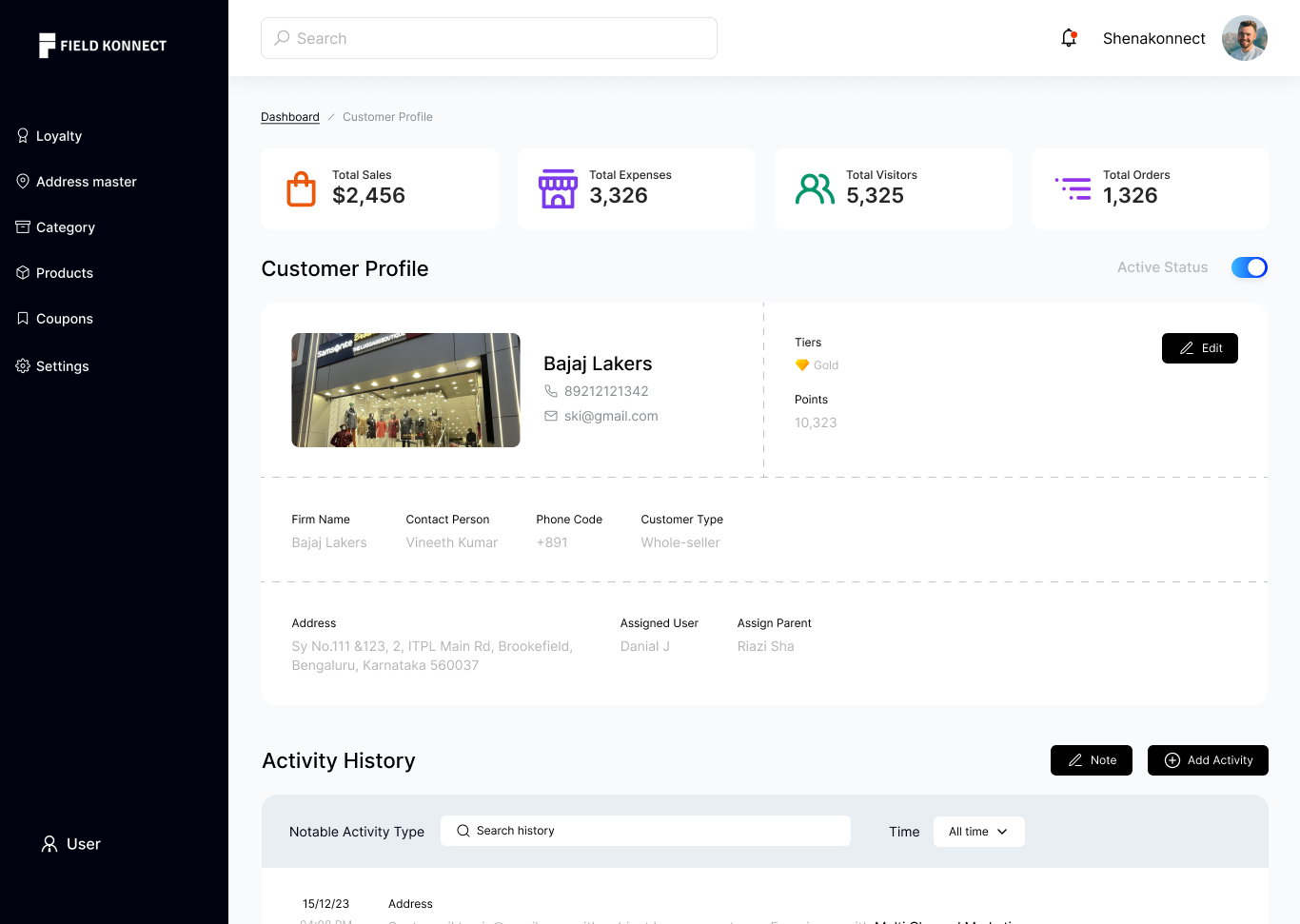Go back to Dashboard breadcrumb
Screen dimensions: 1300x924
(290, 117)
